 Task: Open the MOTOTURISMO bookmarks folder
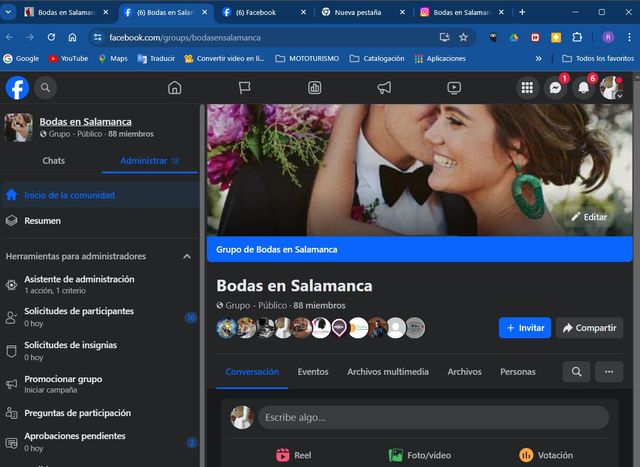pos(307,58)
